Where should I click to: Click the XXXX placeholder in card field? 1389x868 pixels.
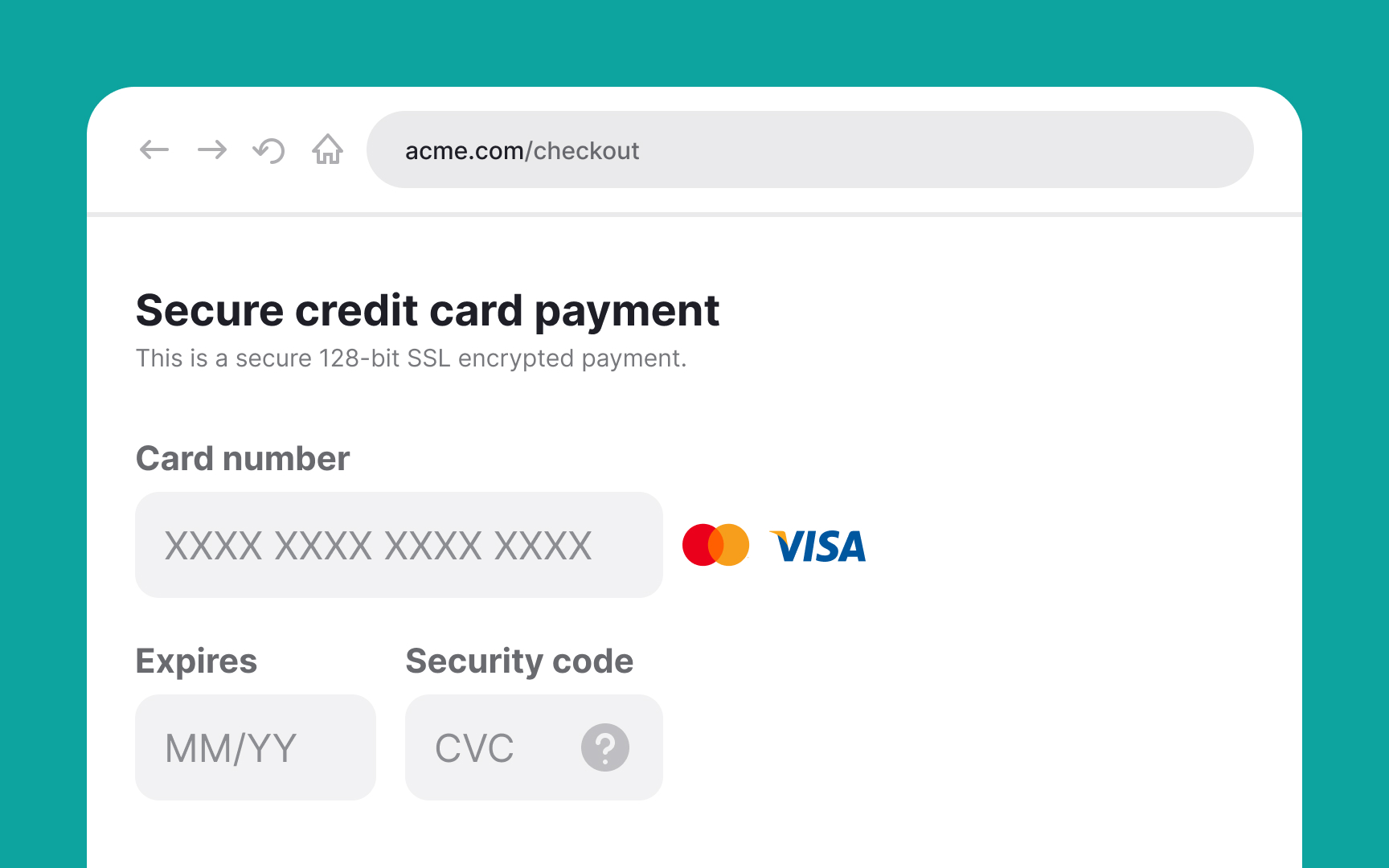pyautogui.click(x=378, y=545)
